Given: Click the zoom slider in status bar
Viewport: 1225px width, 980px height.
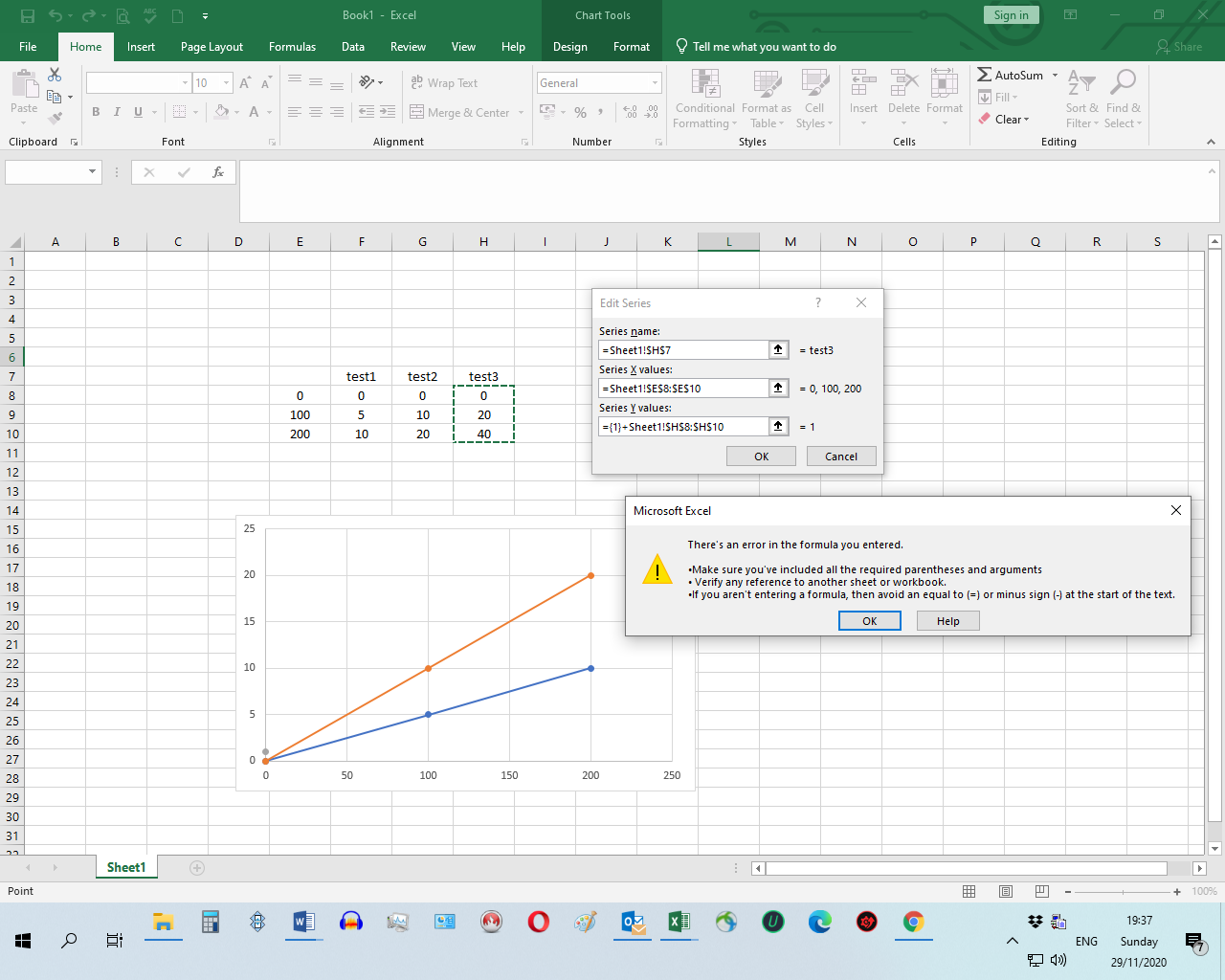Looking at the screenshot, I should coord(1123,891).
